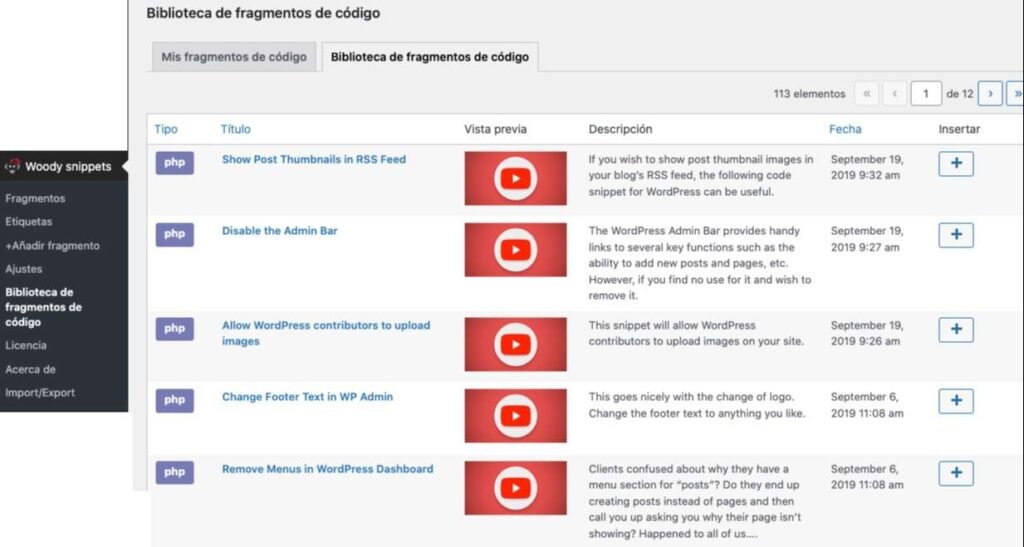The height and width of the screenshot is (547, 1024).
Task: Go to next page of snippets
Action: pos(989,94)
